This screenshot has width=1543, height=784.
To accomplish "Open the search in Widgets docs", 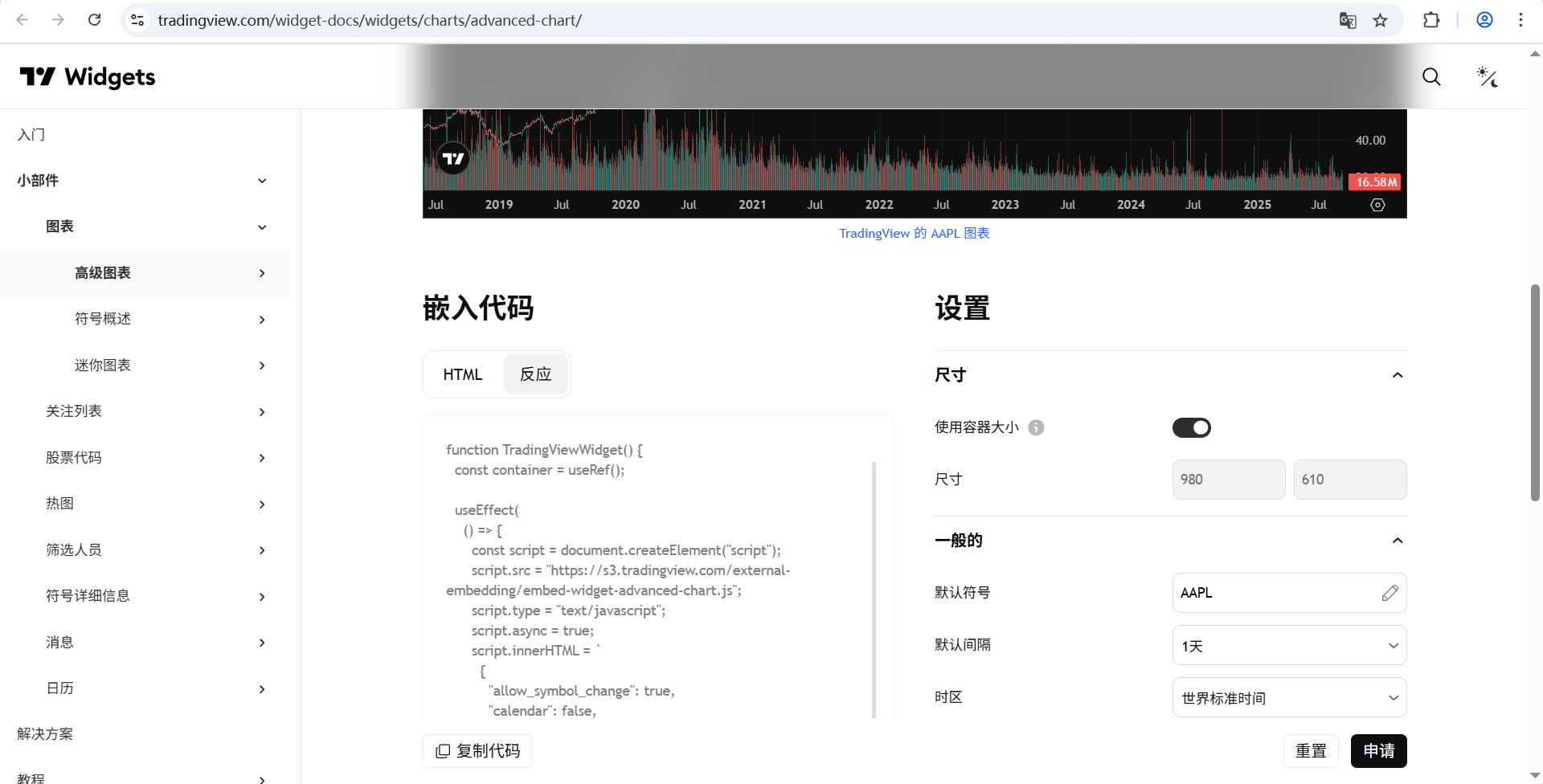I will (1431, 77).
